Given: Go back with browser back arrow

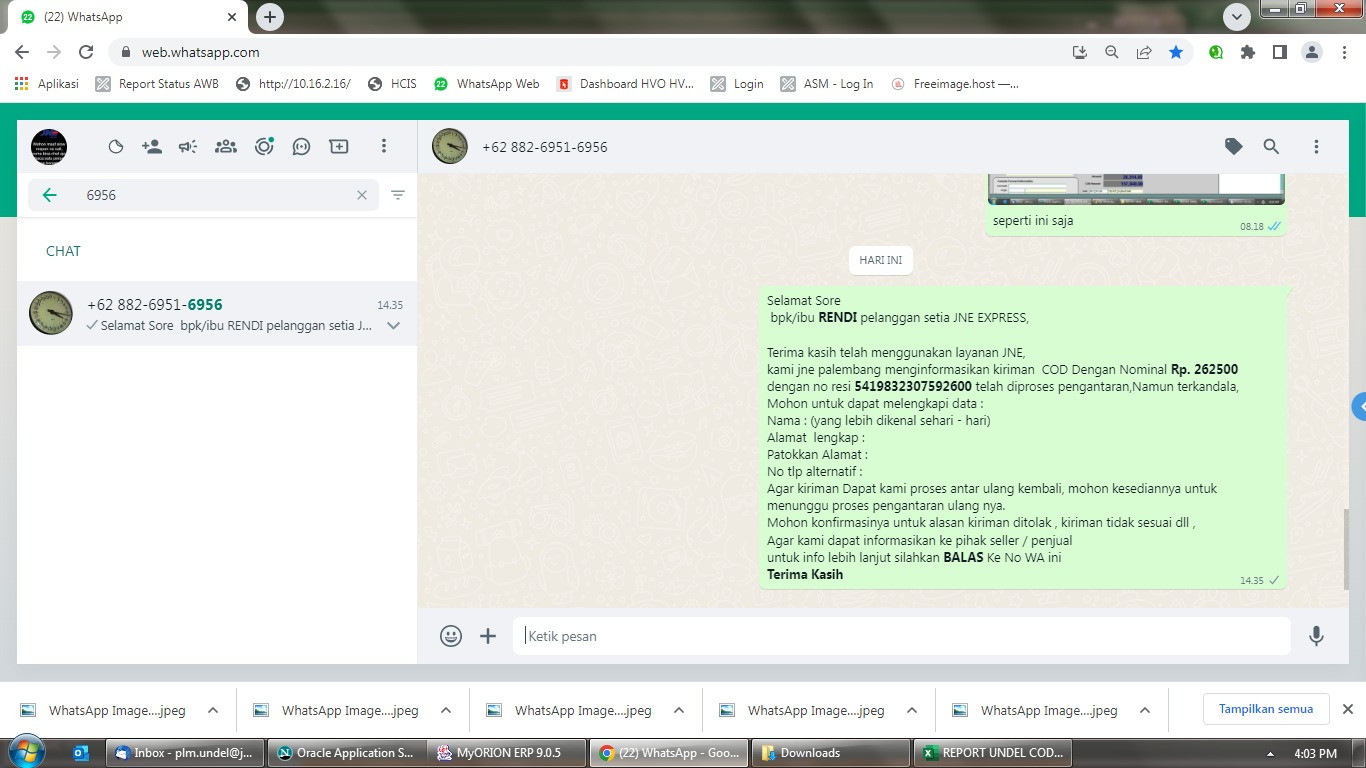Looking at the screenshot, I should tap(22, 52).
